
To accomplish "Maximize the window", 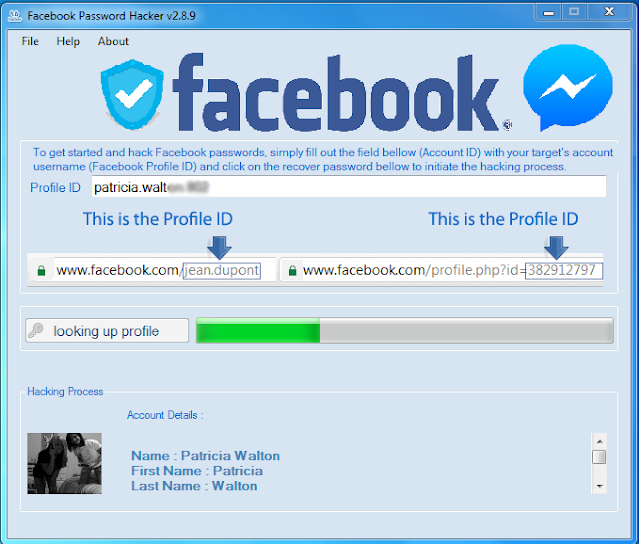I will click(x=574, y=12).
